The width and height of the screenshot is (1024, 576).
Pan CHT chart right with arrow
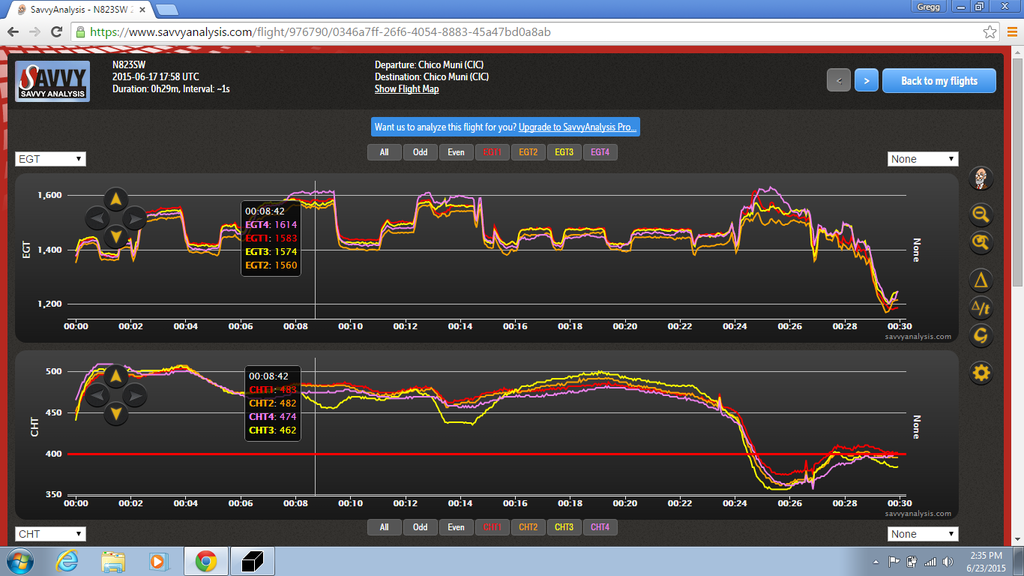[x=136, y=394]
